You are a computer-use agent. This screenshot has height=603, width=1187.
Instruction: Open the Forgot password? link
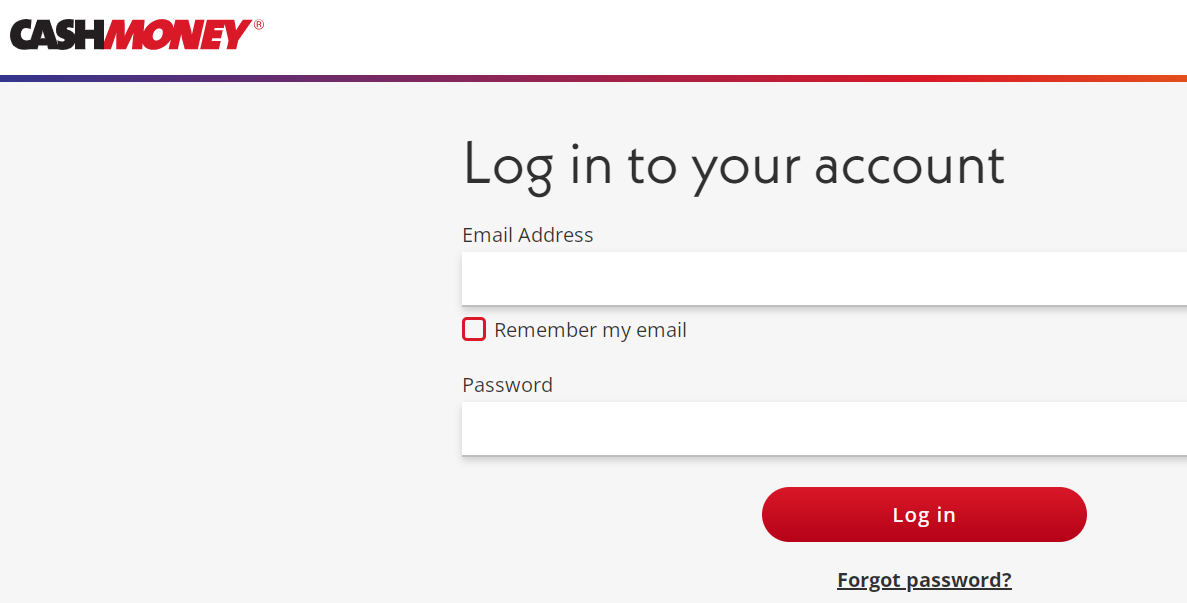(x=924, y=580)
